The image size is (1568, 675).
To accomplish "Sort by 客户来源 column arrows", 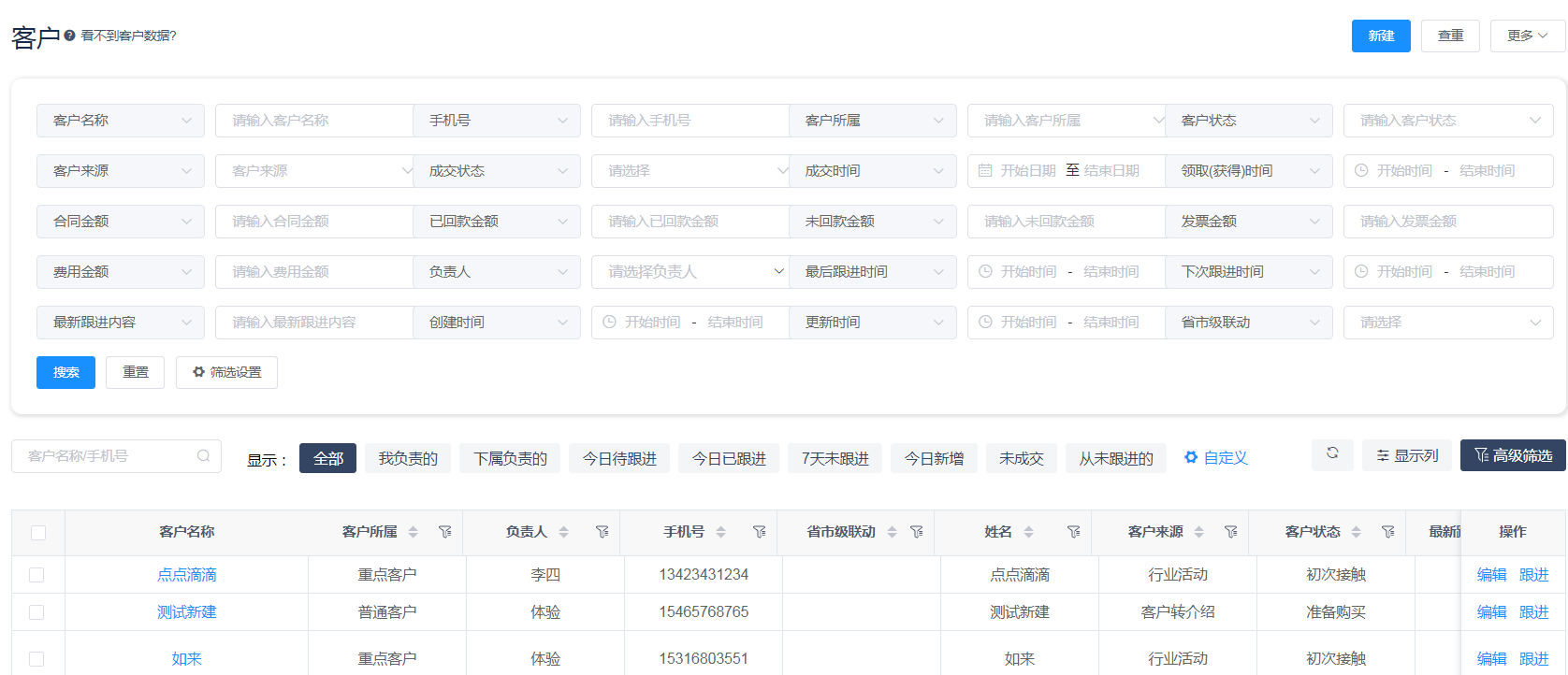I will point(1199,532).
